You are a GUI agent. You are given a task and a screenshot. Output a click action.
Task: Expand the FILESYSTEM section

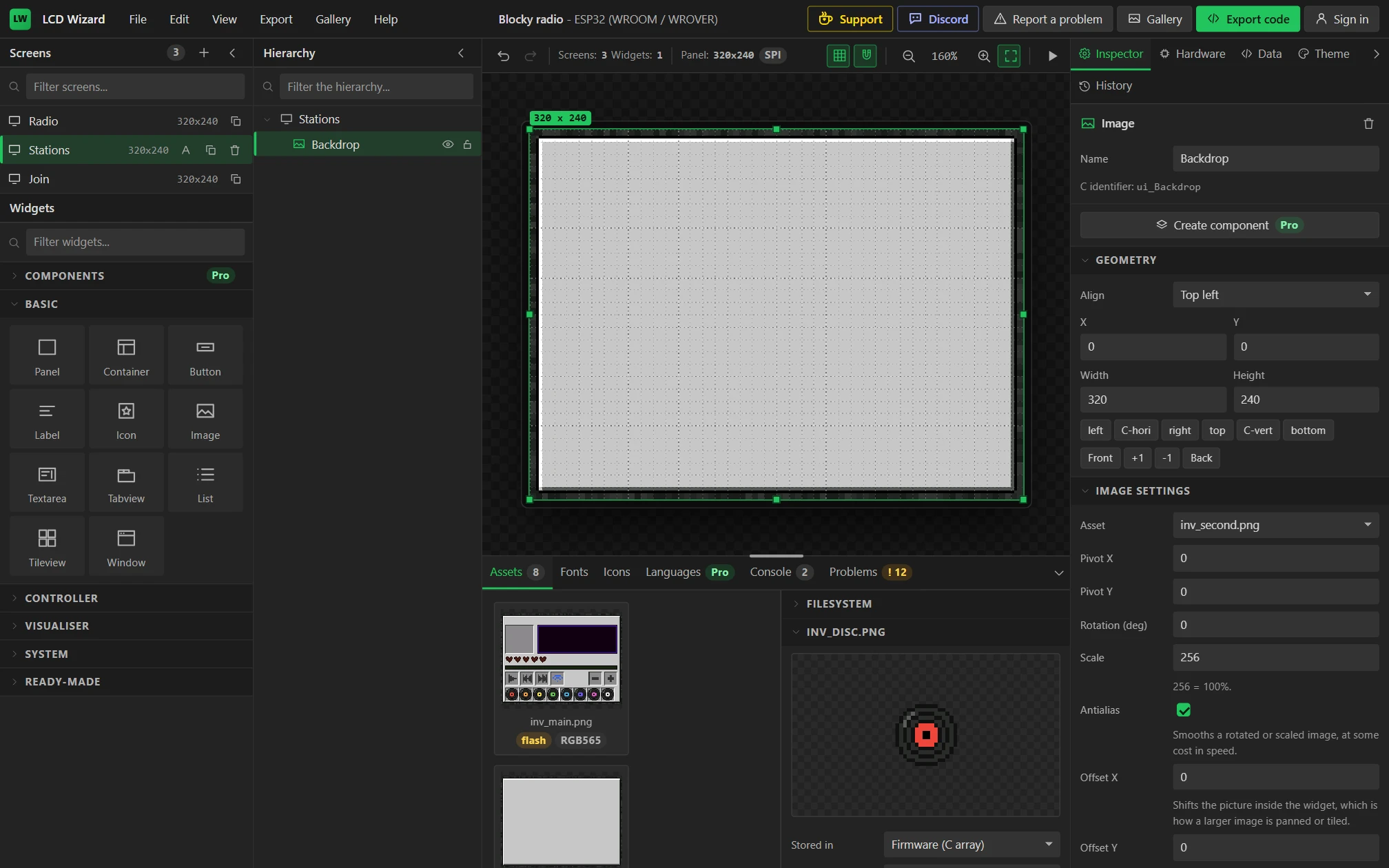point(925,603)
